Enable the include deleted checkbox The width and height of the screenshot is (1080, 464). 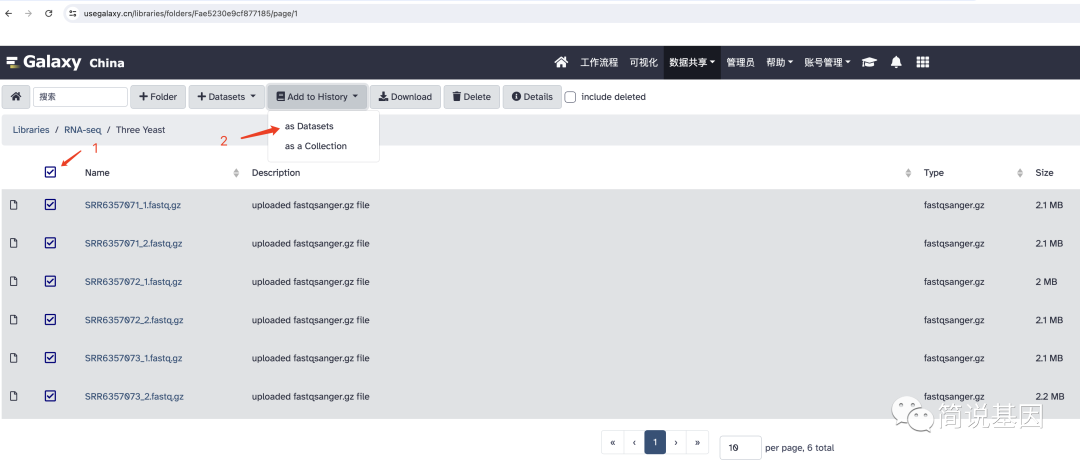570,97
